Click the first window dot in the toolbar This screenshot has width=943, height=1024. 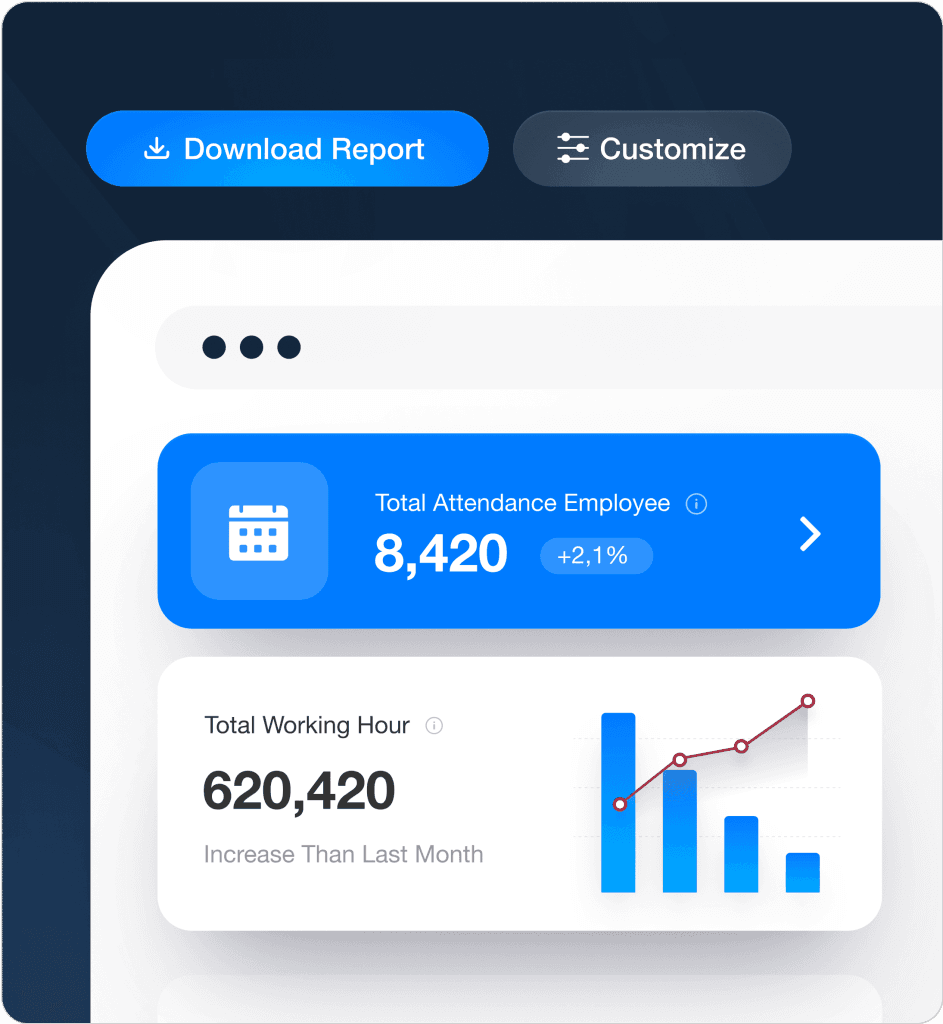(214, 347)
